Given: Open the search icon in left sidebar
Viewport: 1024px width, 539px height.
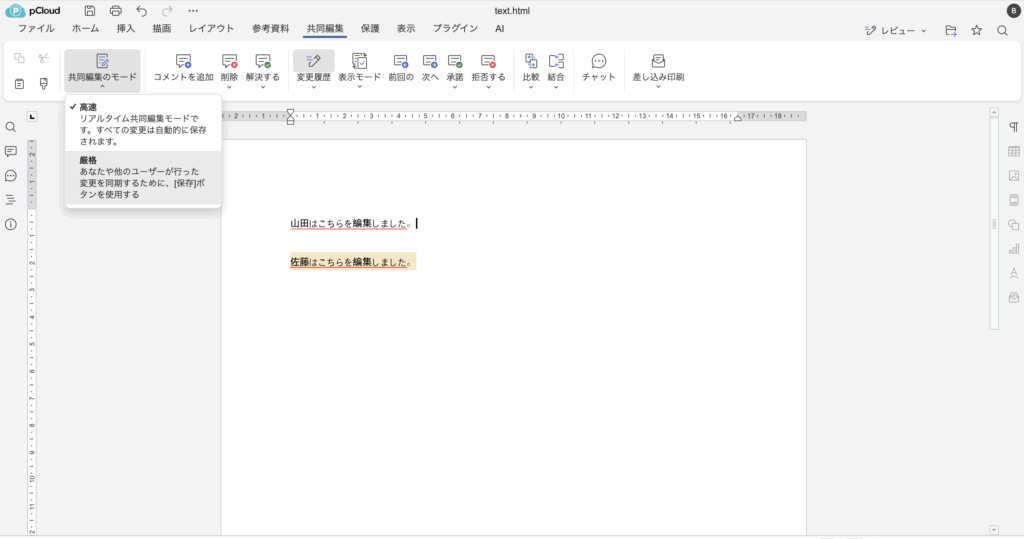Looking at the screenshot, I should tap(10, 127).
